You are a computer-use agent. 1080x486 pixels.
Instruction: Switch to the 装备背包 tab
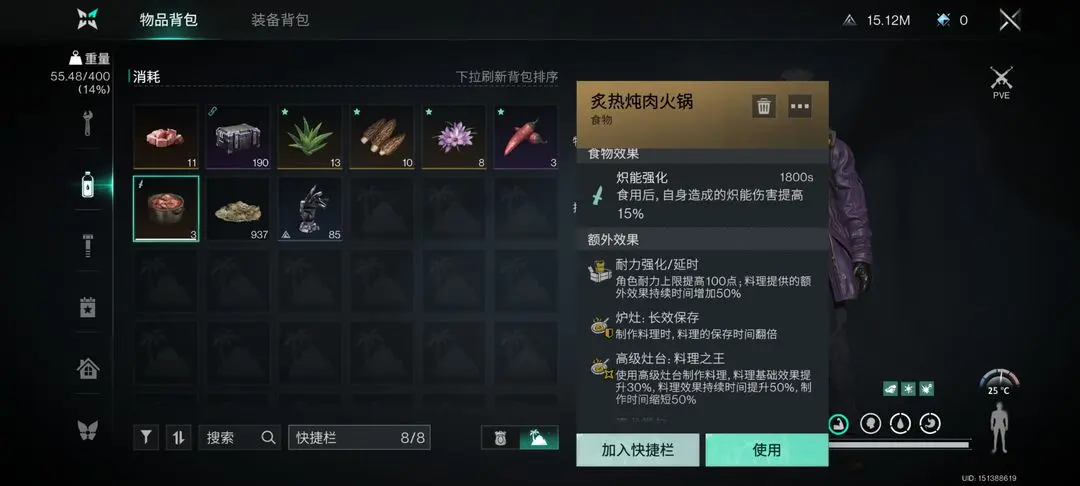tap(280, 20)
